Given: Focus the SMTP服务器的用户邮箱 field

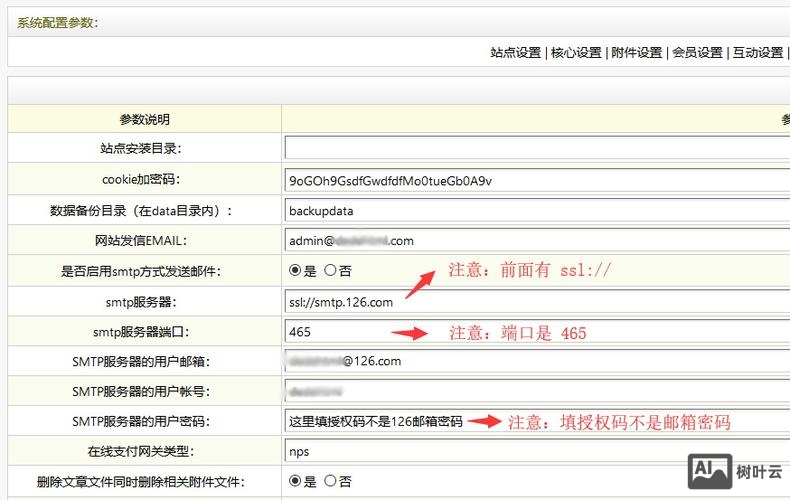Looking at the screenshot, I should tap(537, 361).
